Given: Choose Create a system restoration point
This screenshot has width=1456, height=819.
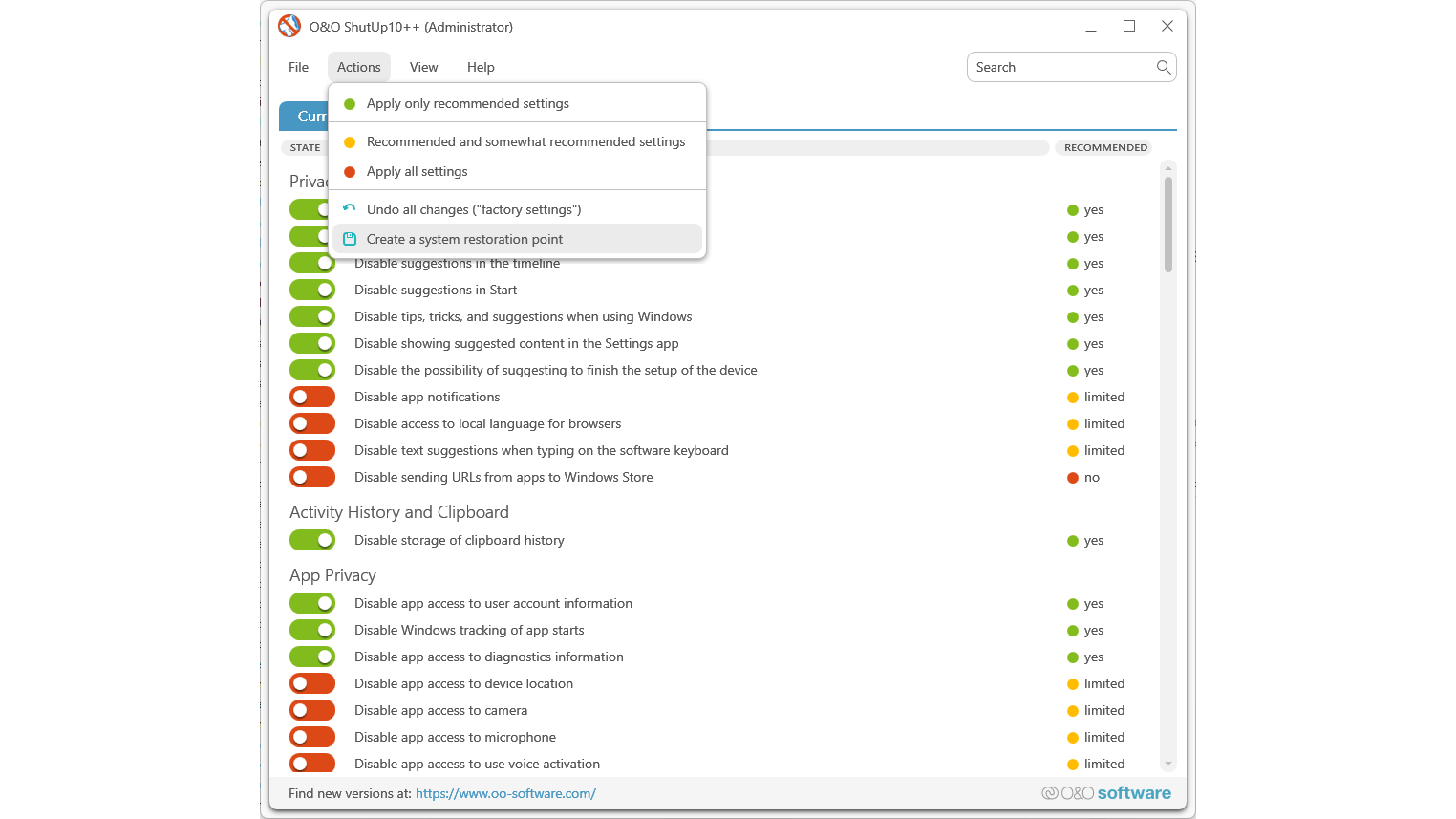Looking at the screenshot, I should tap(464, 239).
